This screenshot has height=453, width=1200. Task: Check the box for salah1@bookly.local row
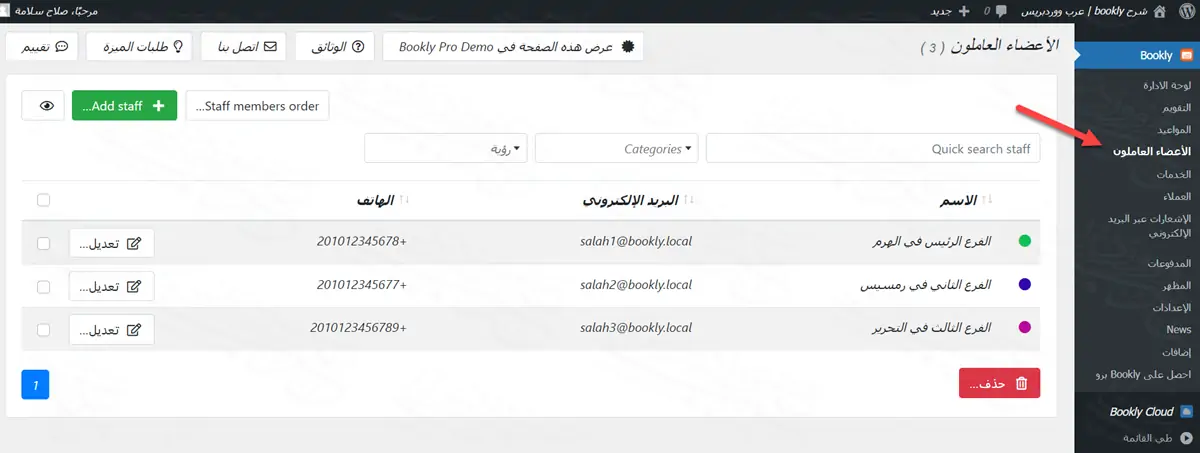coord(43,243)
